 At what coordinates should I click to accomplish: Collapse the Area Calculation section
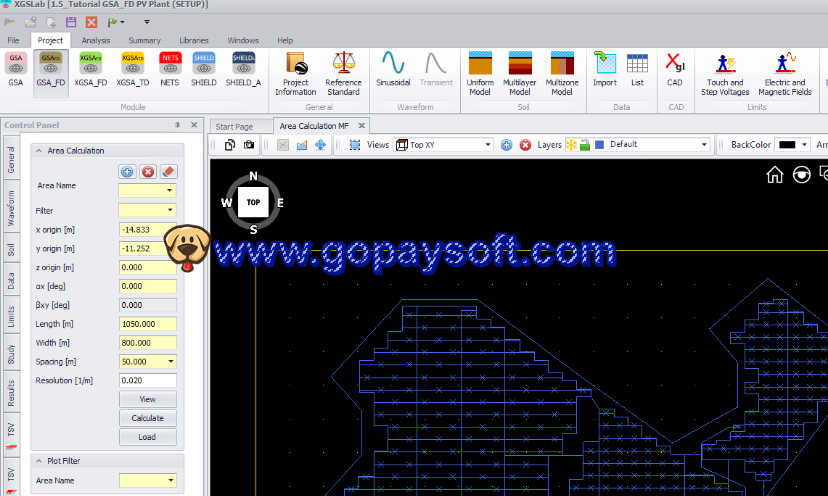39,151
